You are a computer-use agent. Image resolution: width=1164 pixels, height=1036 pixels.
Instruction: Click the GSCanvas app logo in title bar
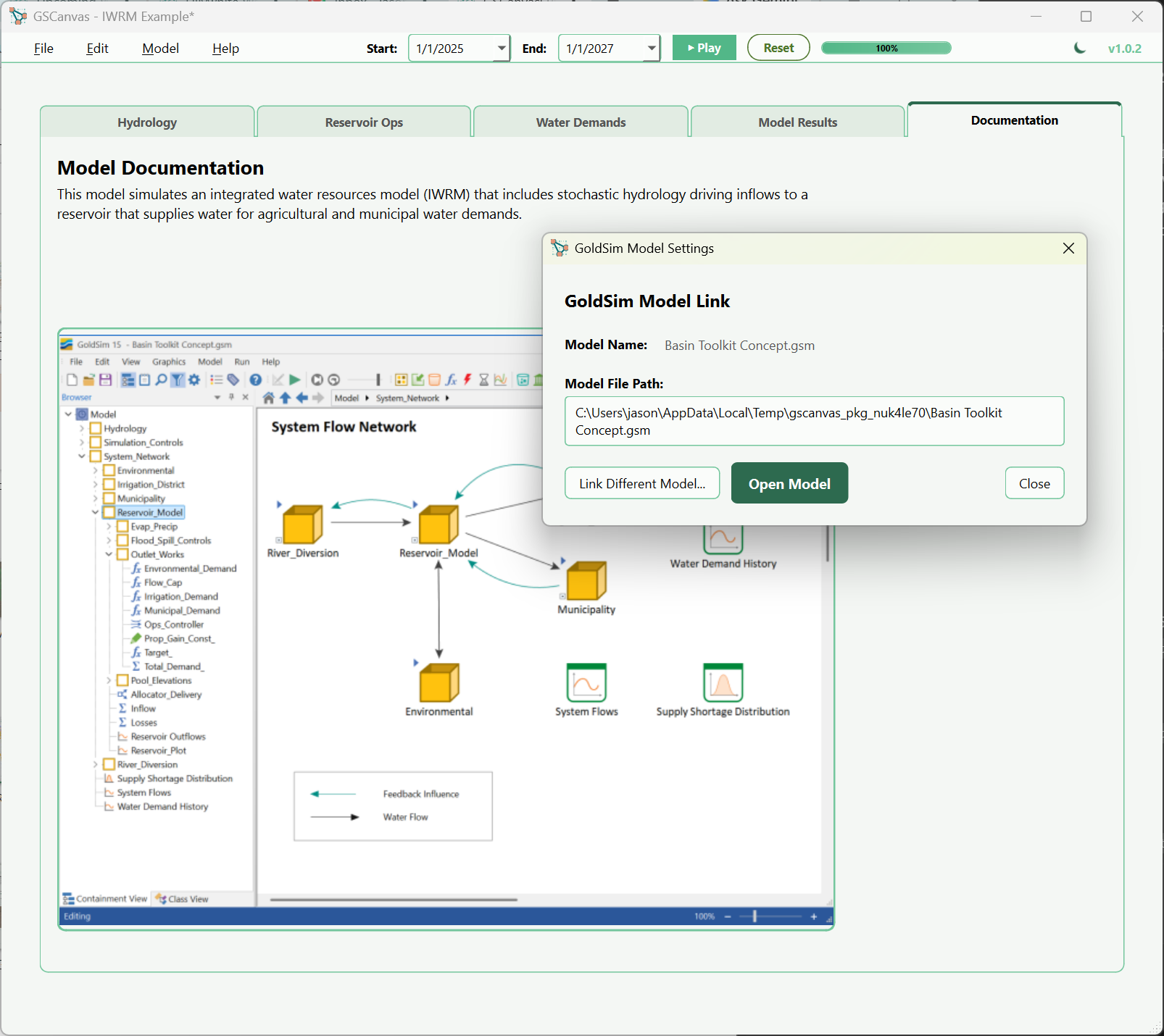tap(18, 16)
